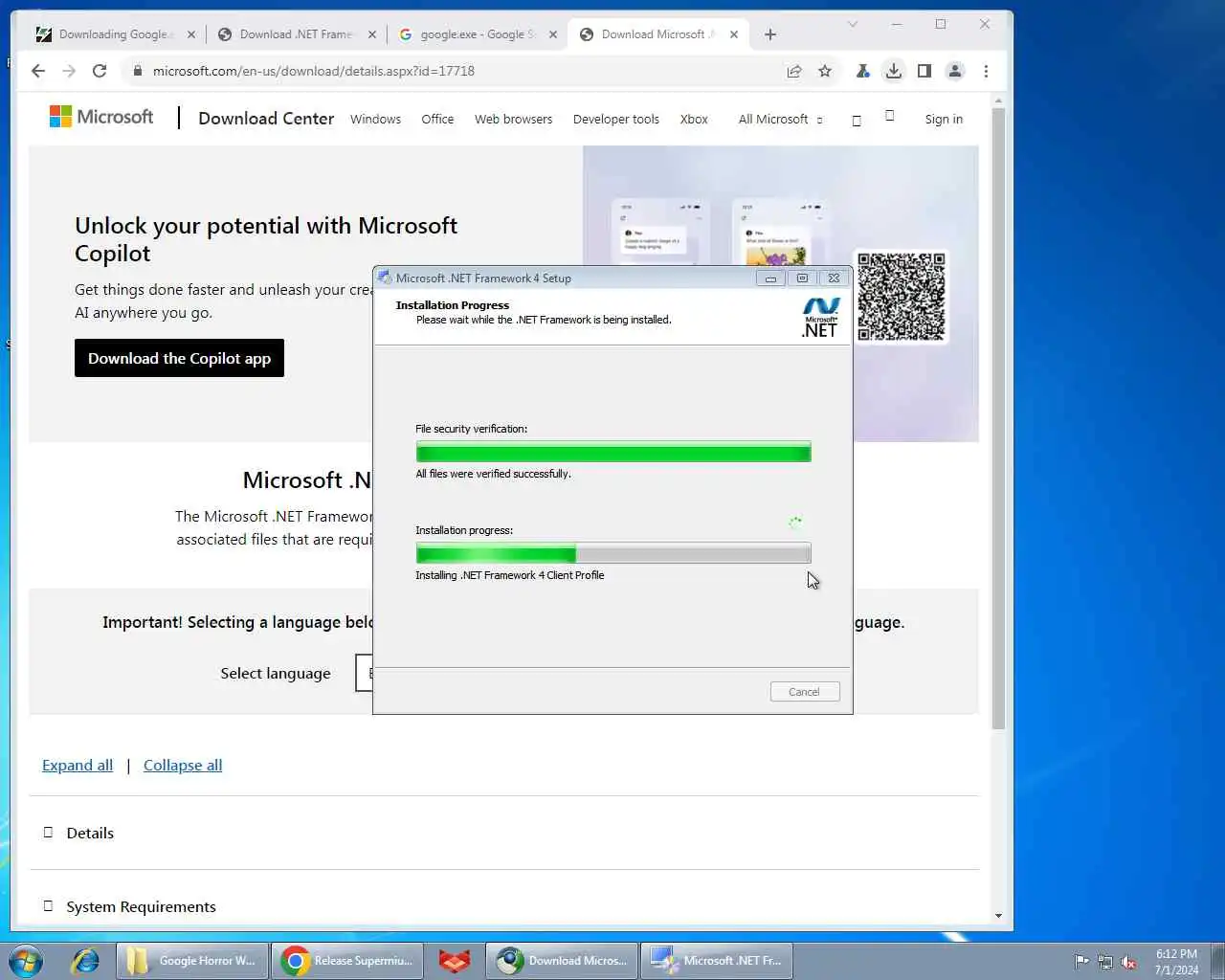1225x980 pixels.
Task: Open 'Google Horror W...' taskbar folder
Action: coord(191,961)
